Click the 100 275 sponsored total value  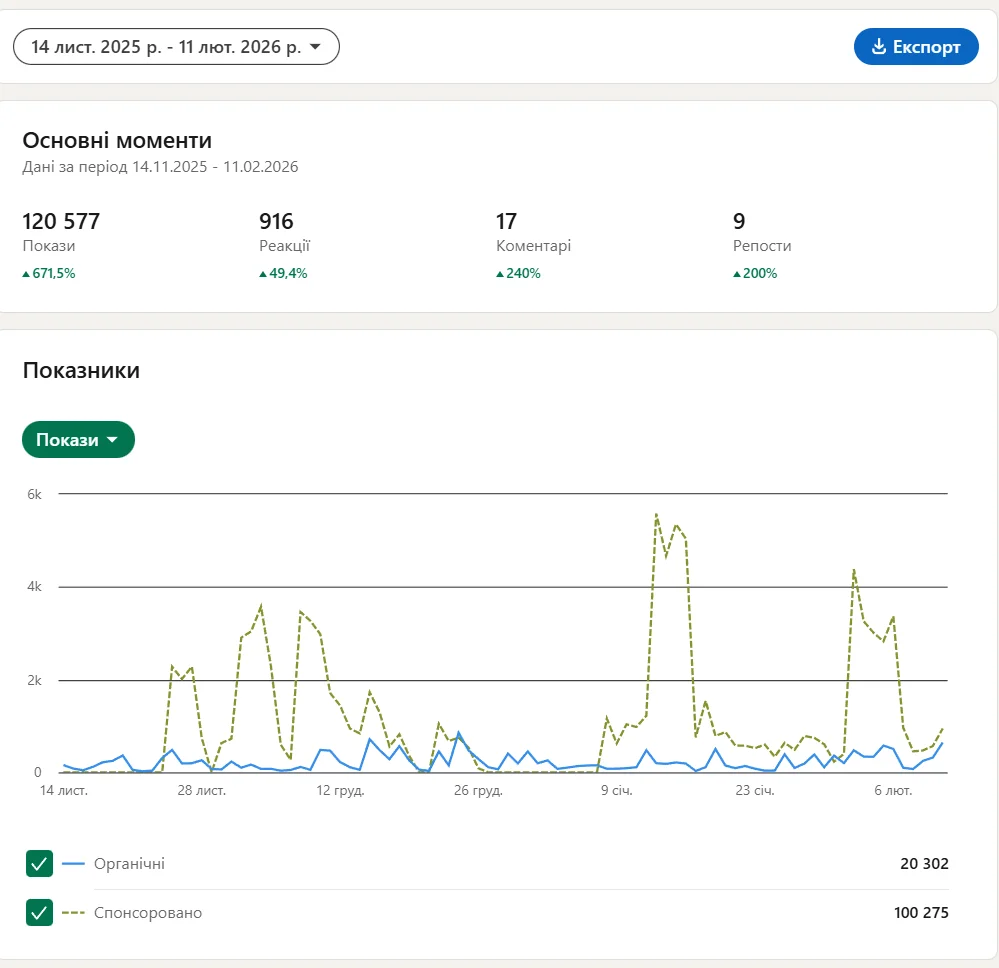point(920,913)
